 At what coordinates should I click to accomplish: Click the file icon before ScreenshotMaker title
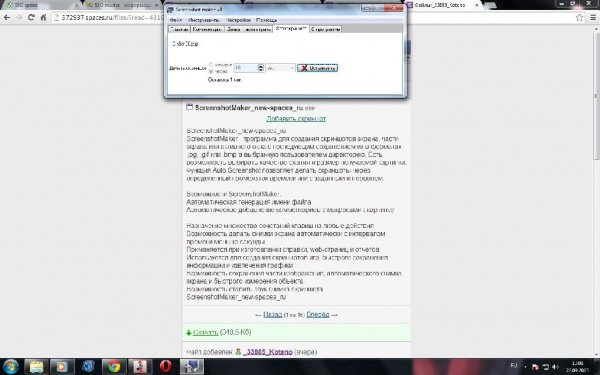(x=189, y=107)
